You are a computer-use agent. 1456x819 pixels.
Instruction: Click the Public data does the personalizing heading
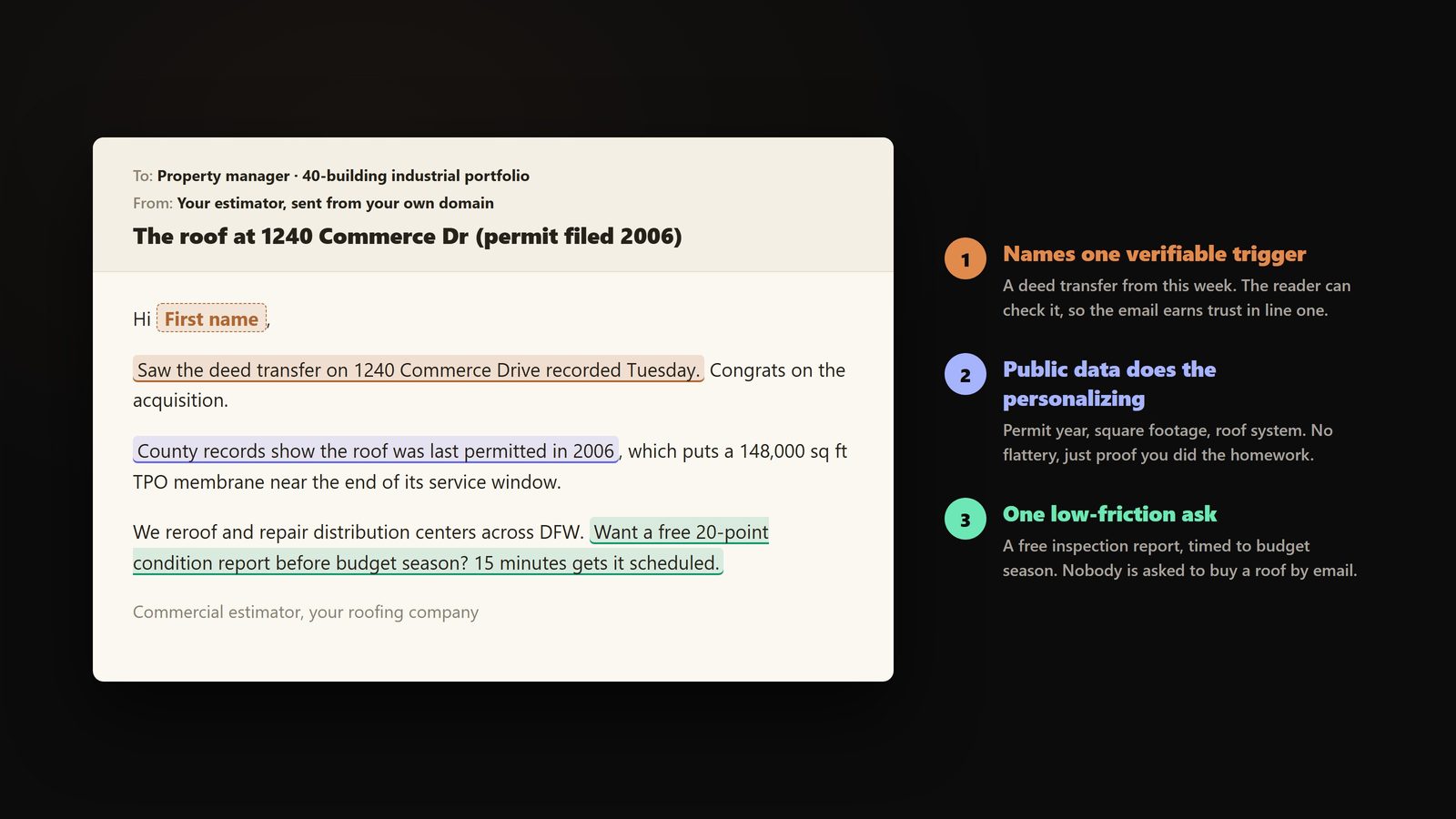tap(1109, 384)
